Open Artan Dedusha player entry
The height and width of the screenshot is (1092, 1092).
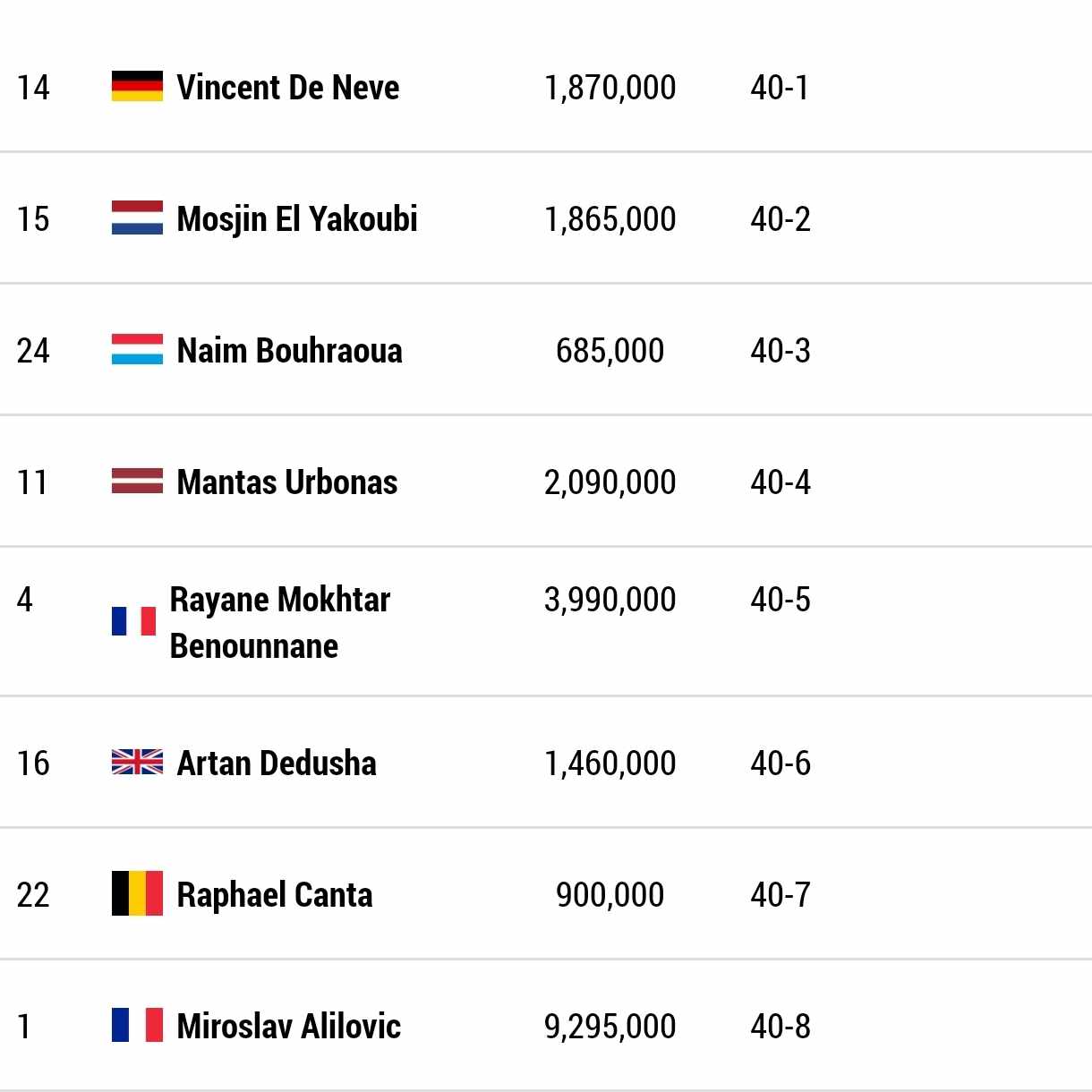point(277,764)
